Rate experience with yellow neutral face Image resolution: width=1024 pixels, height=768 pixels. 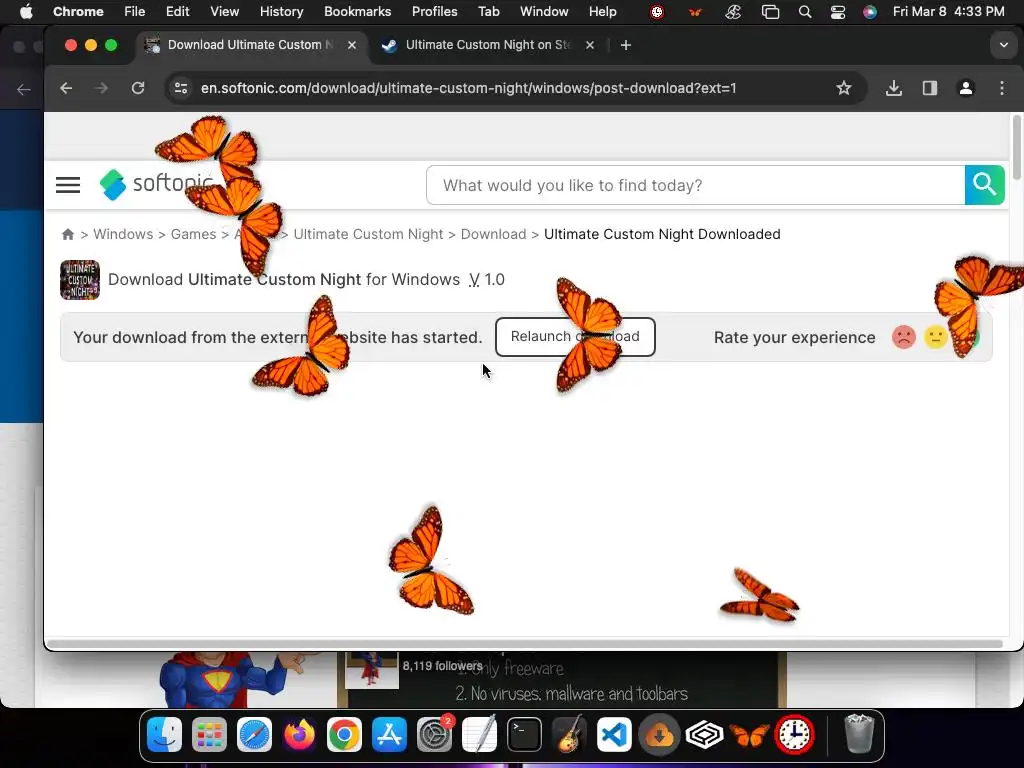935,337
